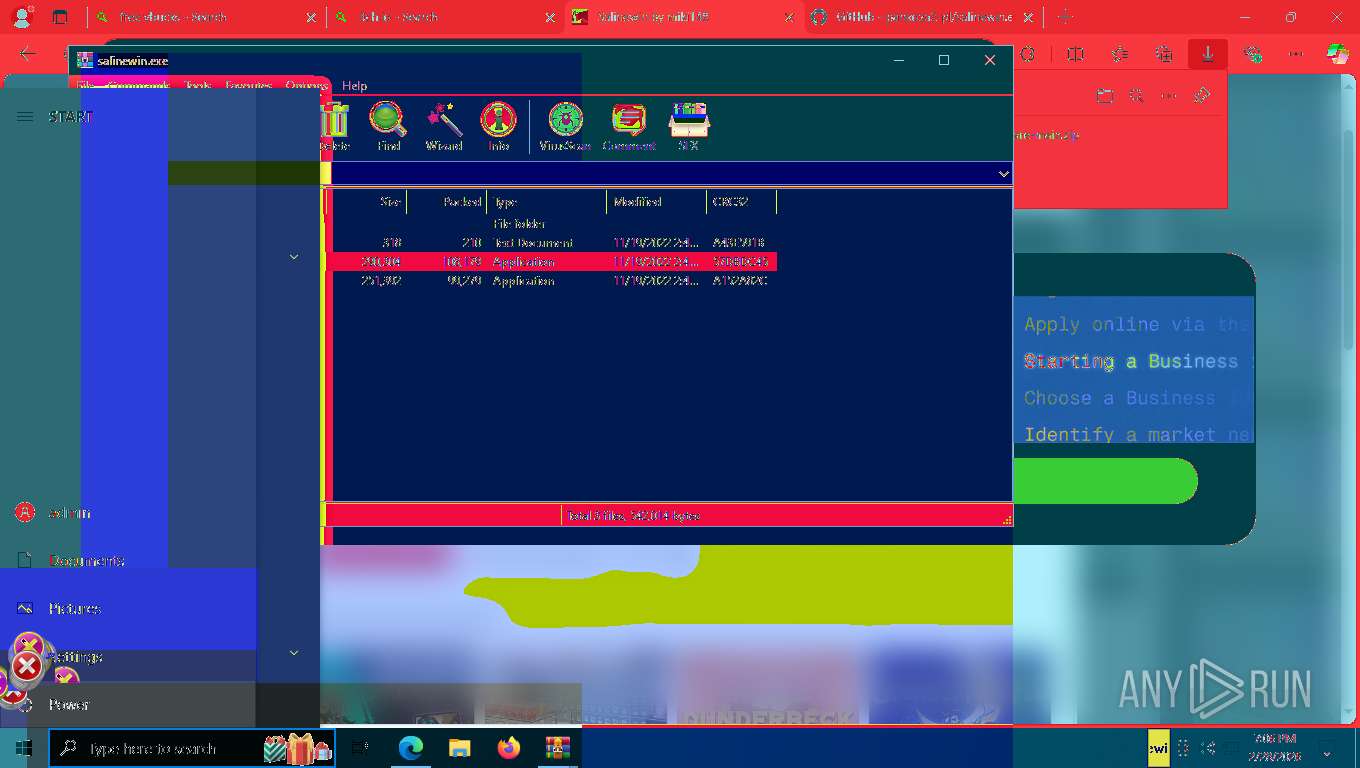The height and width of the screenshot is (768, 1360).
Task: Click 'Identify a market' text on webpage
Action: (1120, 434)
